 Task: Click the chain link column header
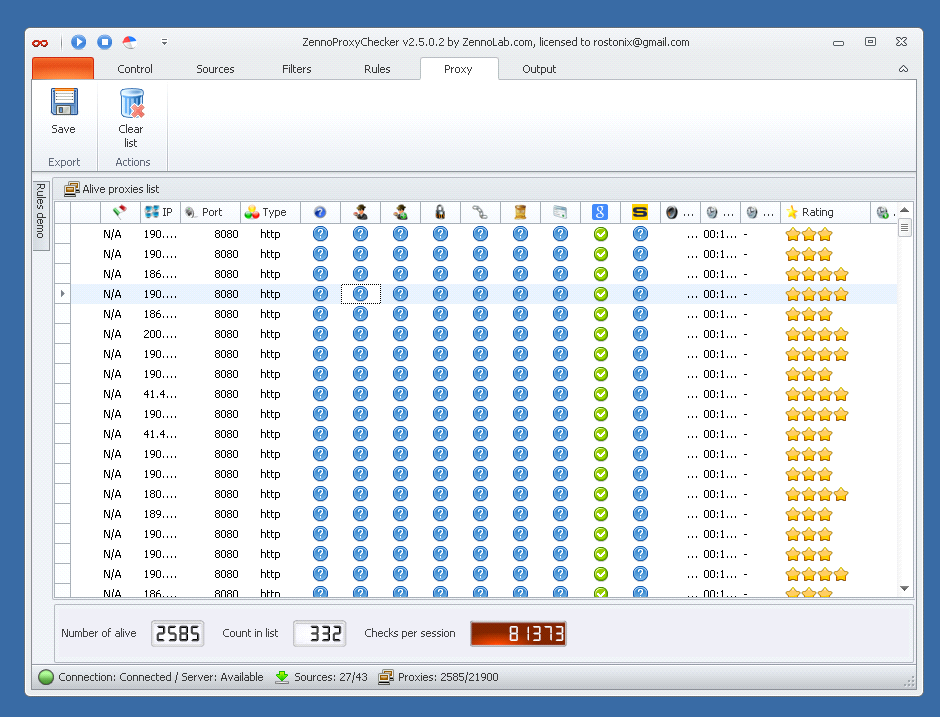[x=480, y=212]
